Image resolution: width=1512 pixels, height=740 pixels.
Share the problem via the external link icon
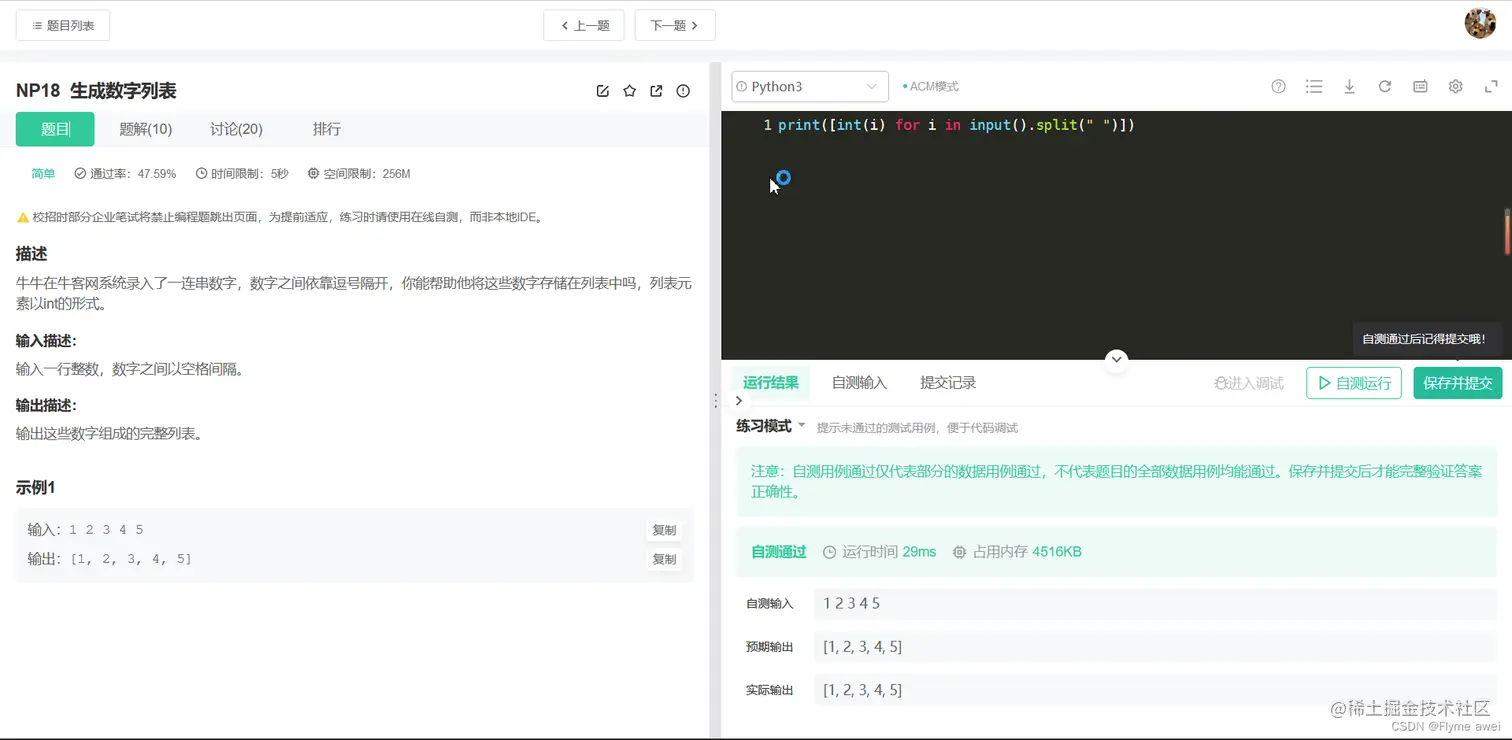pos(656,90)
